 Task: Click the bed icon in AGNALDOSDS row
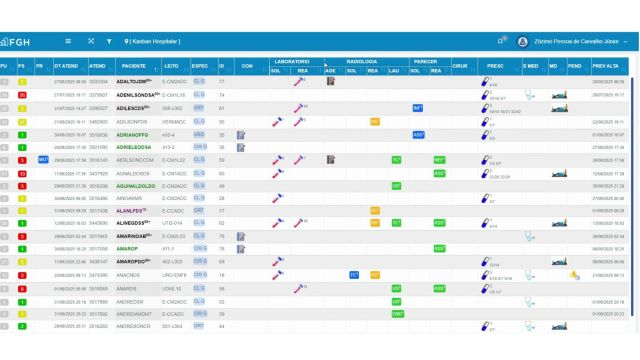pyautogui.click(x=559, y=174)
